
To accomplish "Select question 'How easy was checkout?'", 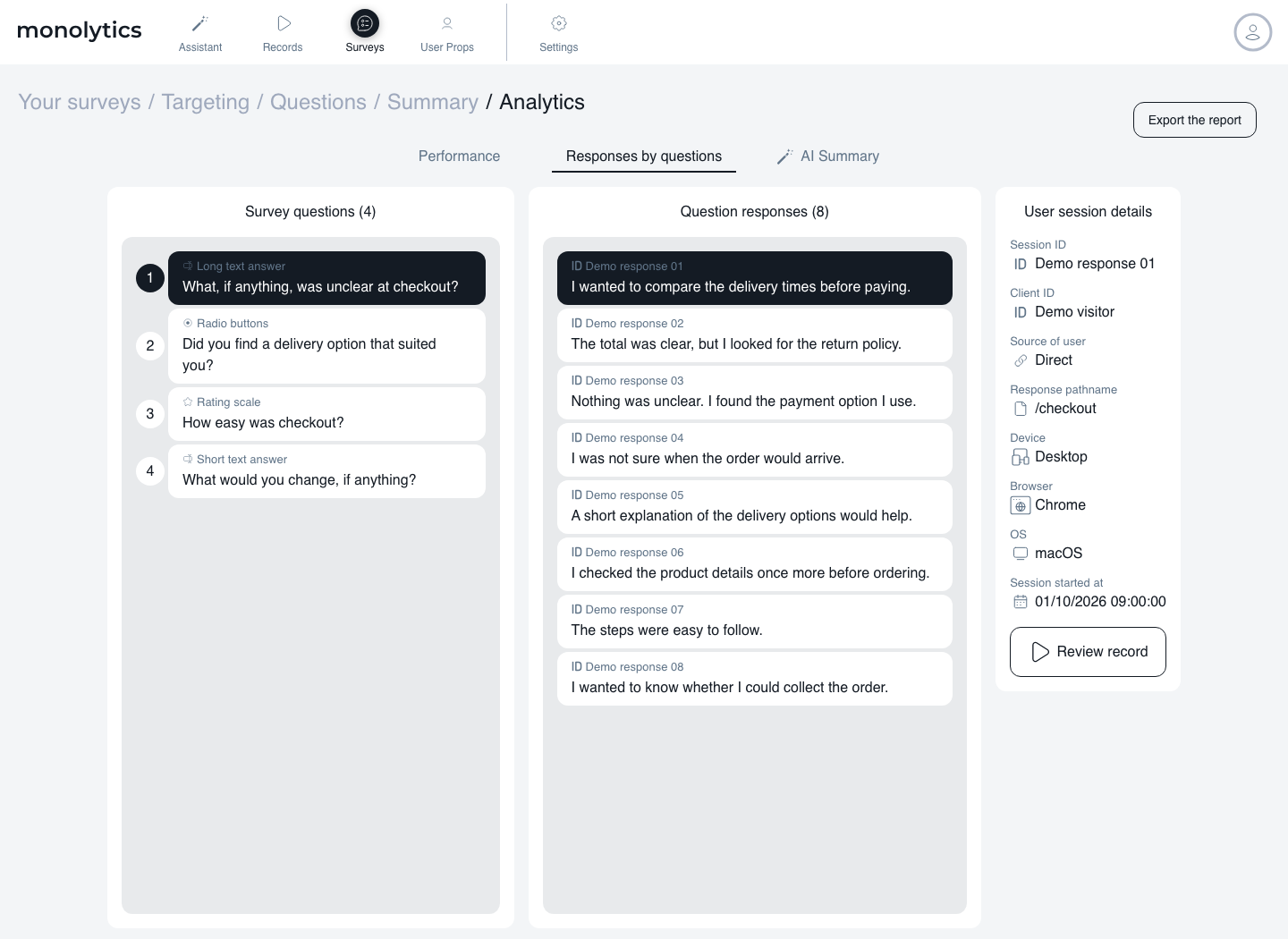I will point(326,414).
